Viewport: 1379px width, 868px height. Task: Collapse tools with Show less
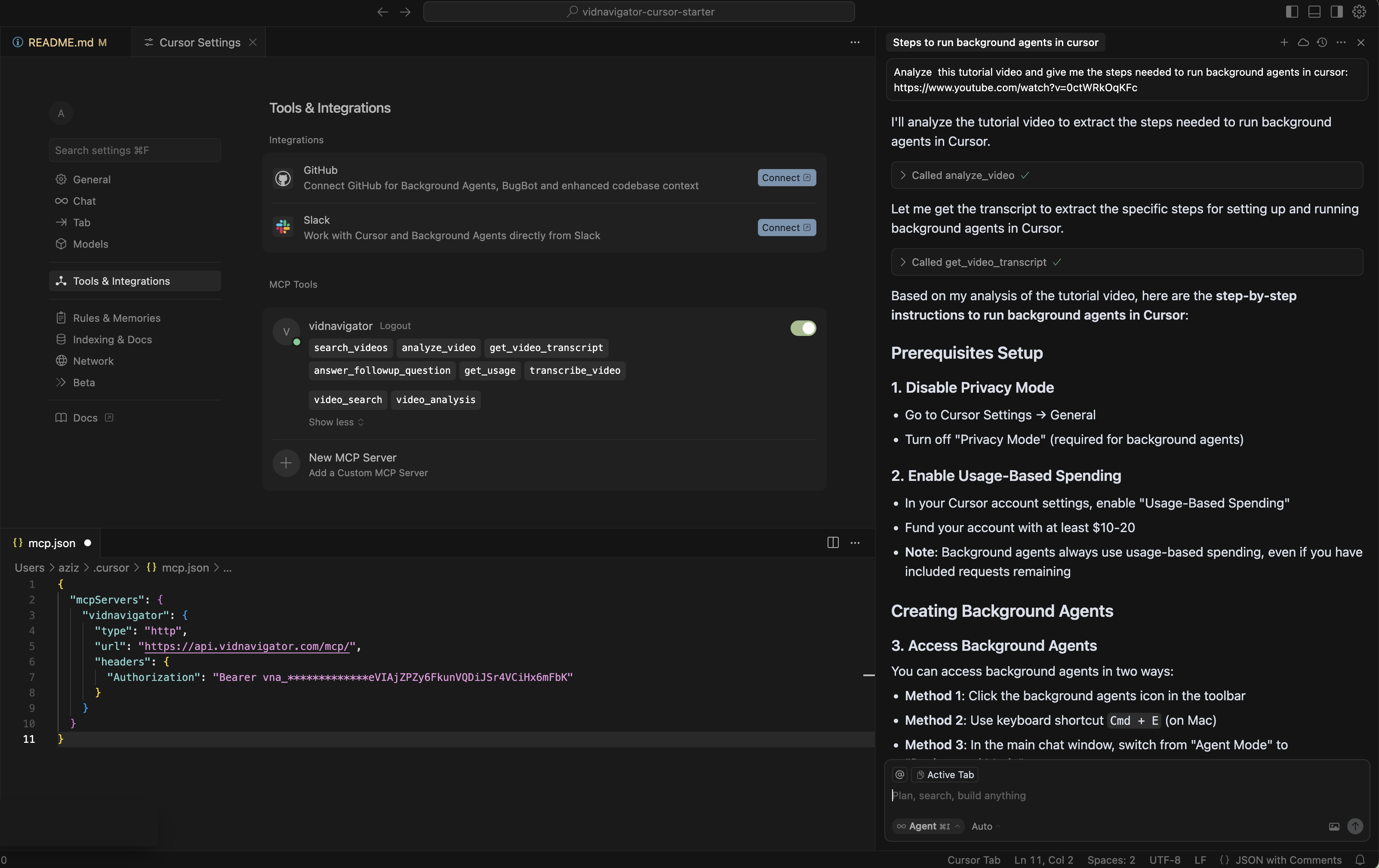(x=336, y=422)
